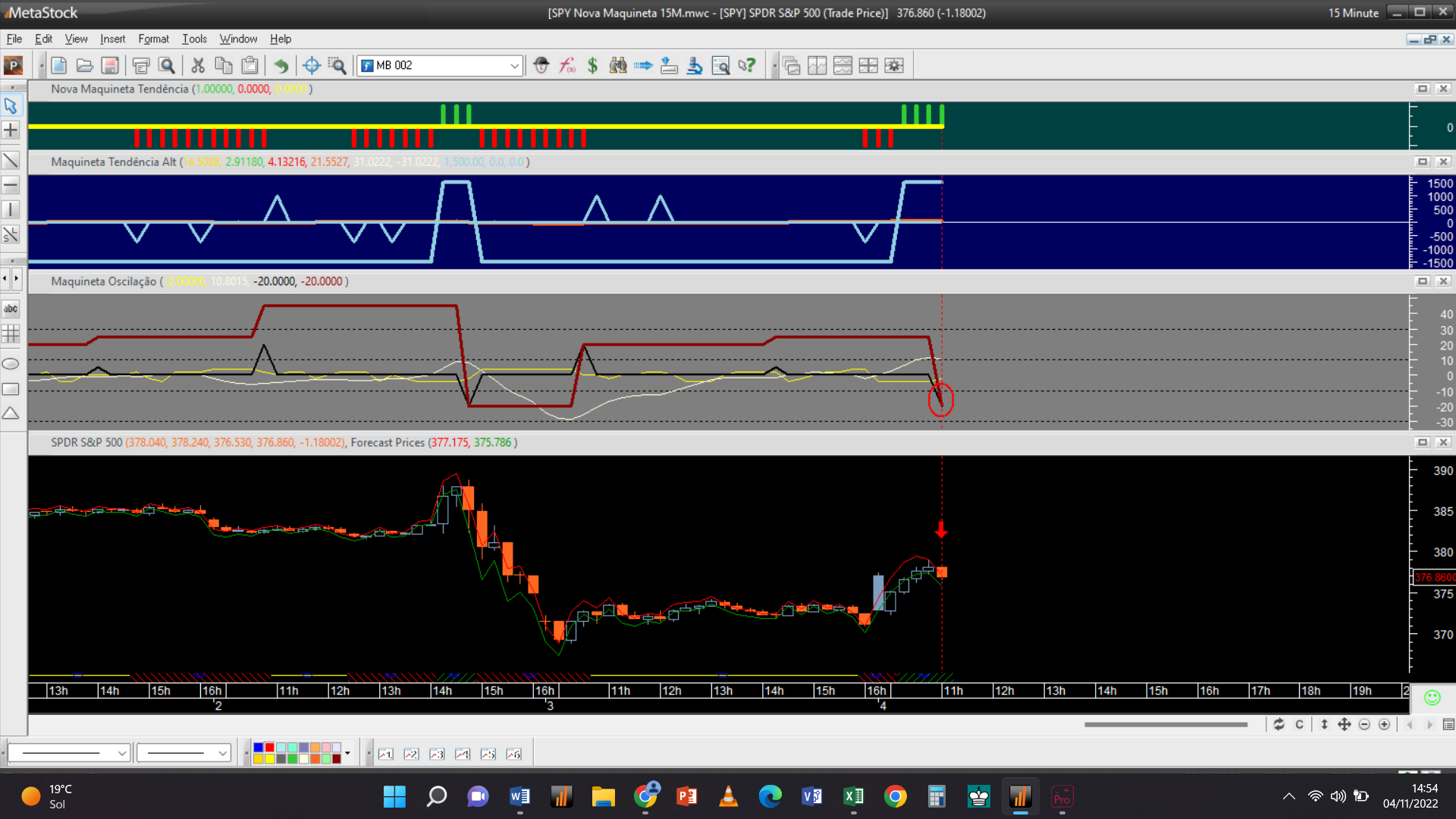Open the Insert menu
This screenshot has height=819, width=1456.
pos(112,39)
